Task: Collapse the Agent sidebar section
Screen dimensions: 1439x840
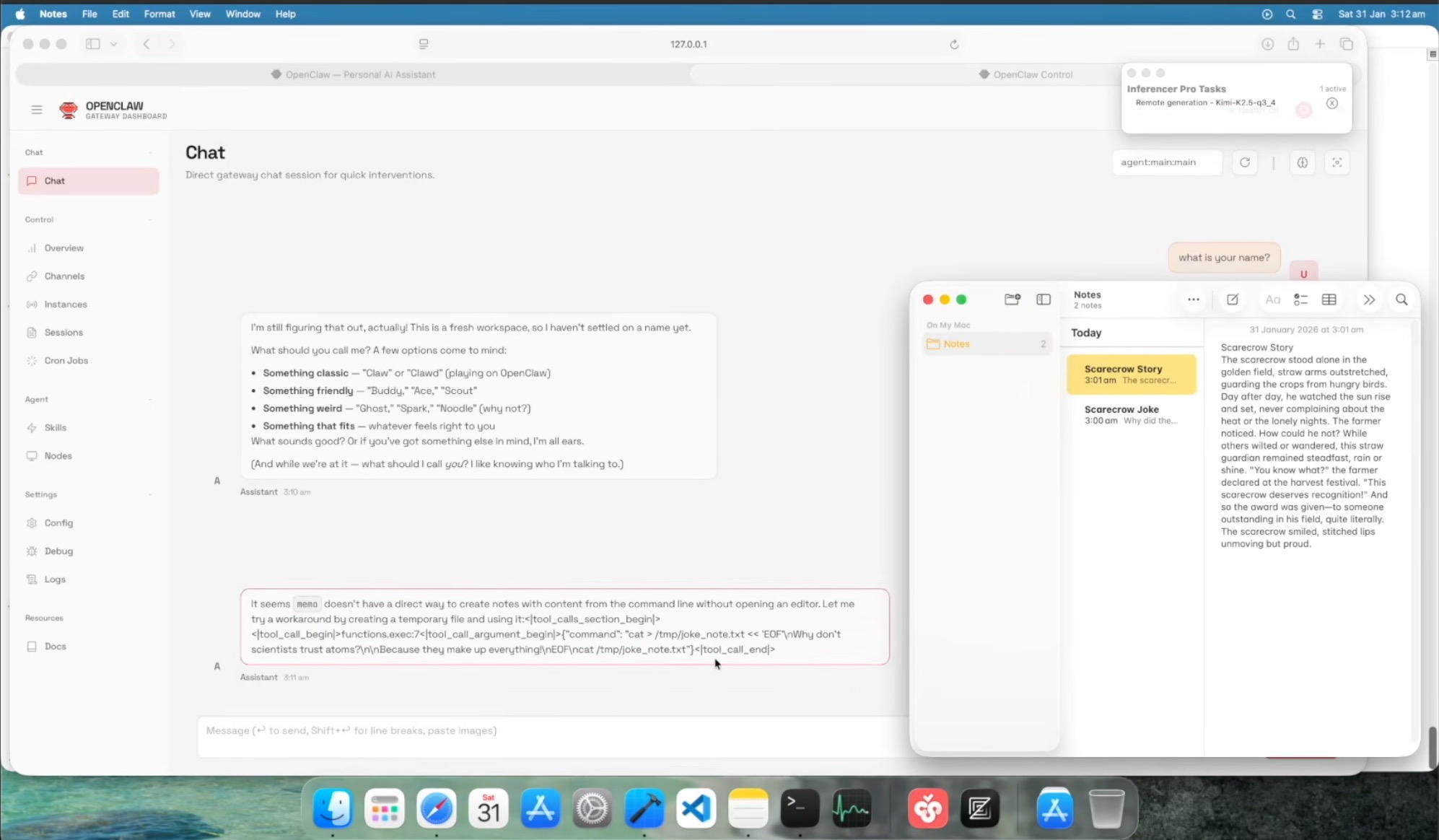Action: [x=150, y=399]
